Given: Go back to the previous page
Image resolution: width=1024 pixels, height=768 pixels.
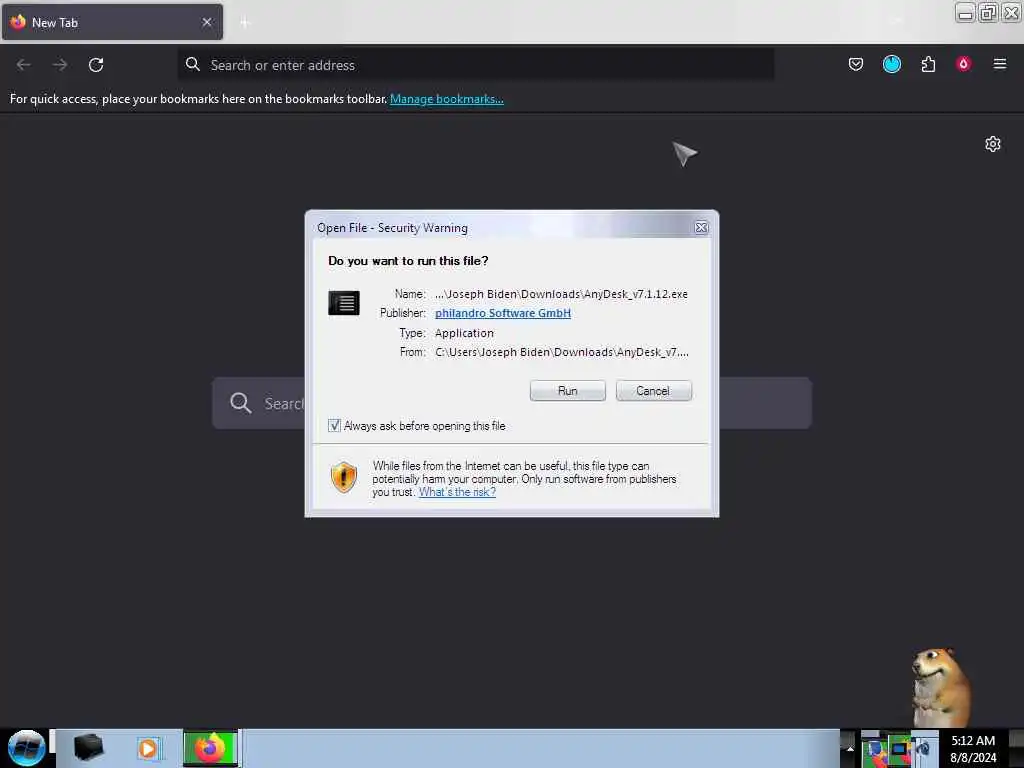Looking at the screenshot, I should click(24, 65).
